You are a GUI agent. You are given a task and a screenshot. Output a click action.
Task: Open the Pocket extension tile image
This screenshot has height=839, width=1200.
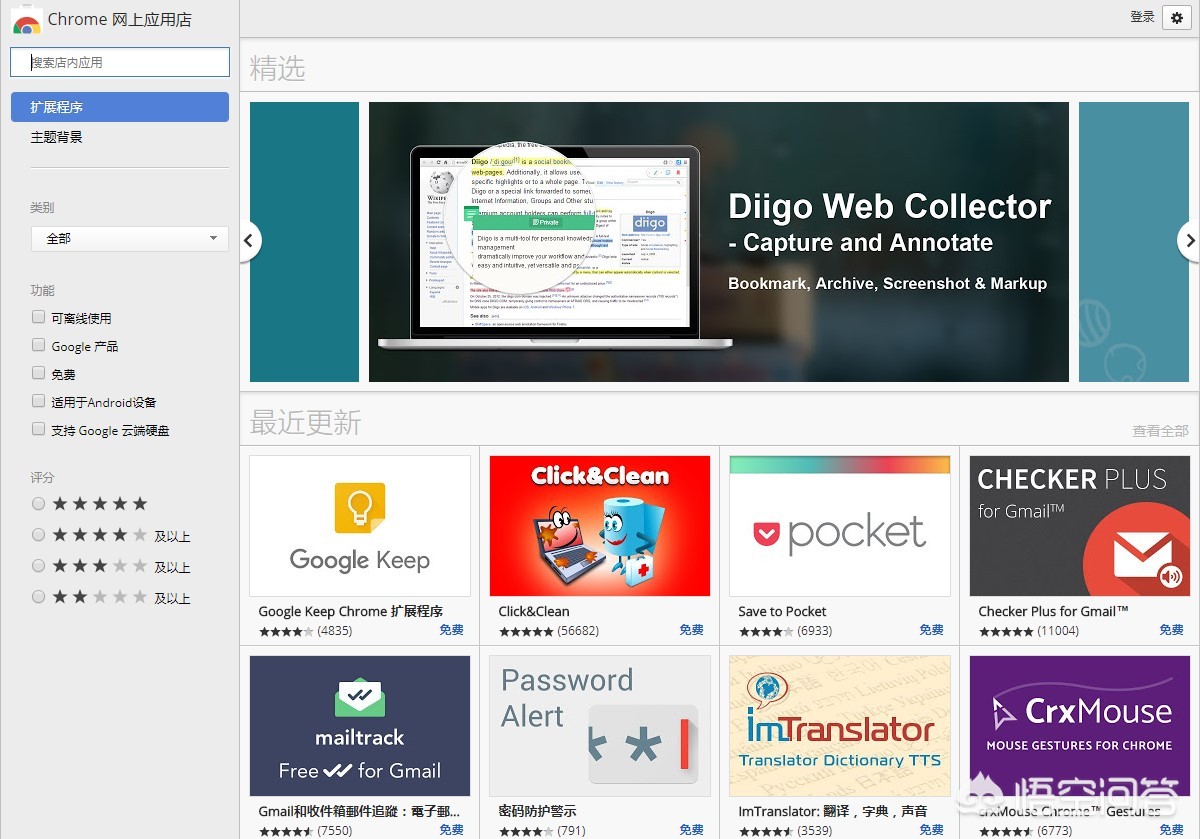840,526
